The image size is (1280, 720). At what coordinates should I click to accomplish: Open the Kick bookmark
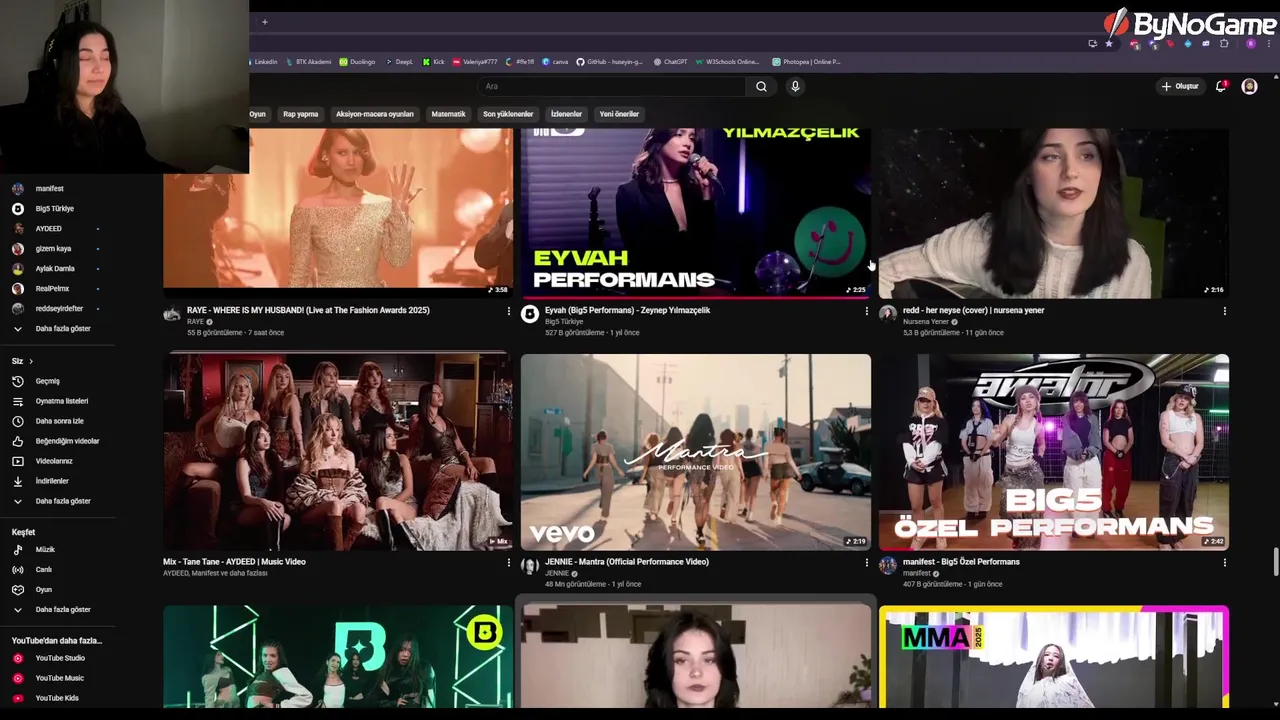433,62
